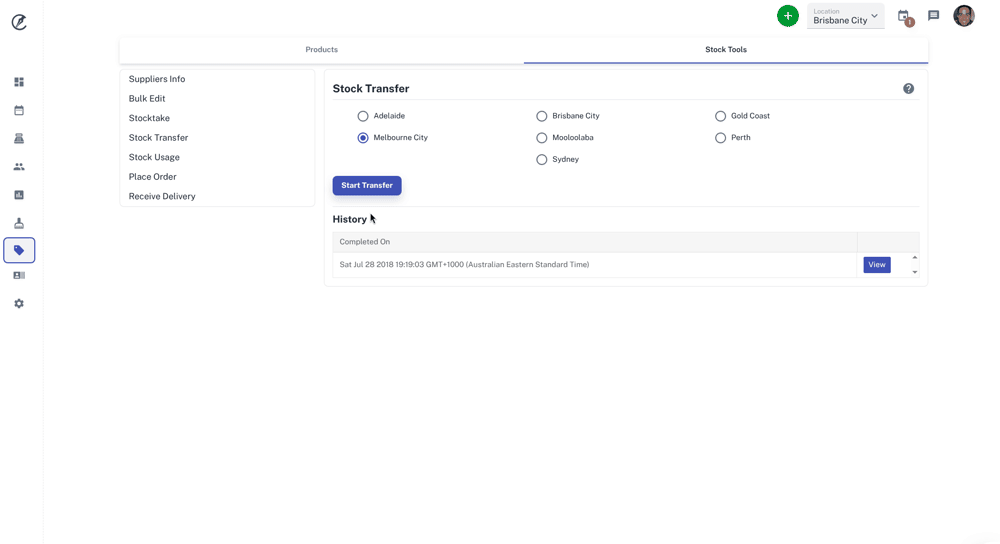Choose the Sydney location radio option
1000x544 pixels.
click(x=542, y=160)
